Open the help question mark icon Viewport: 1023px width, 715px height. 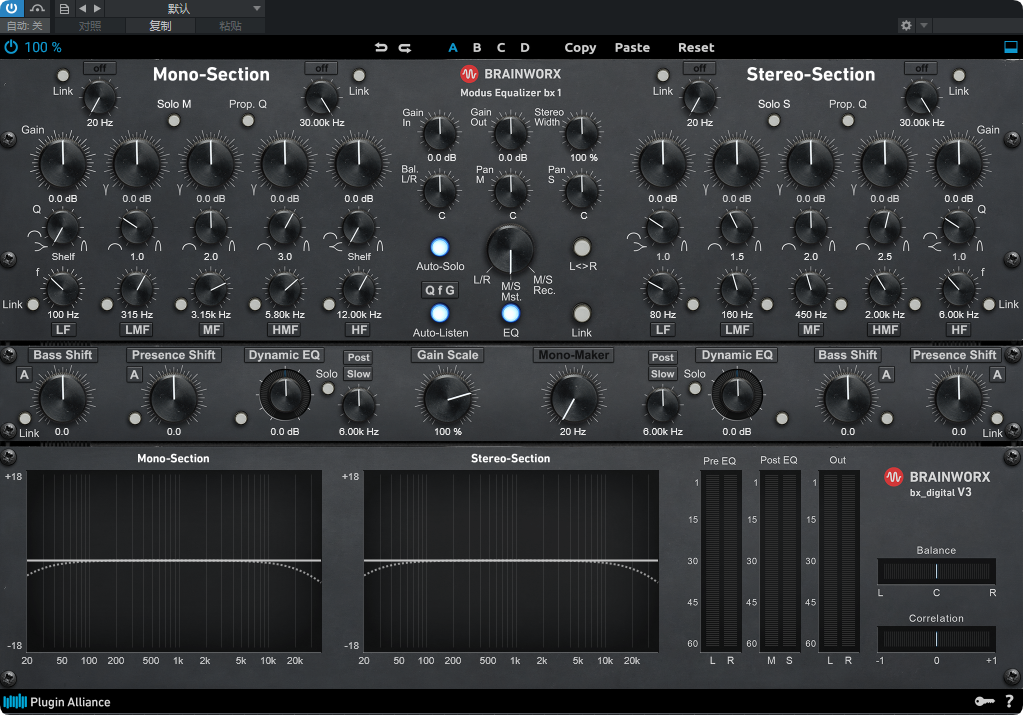[x=1010, y=701]
